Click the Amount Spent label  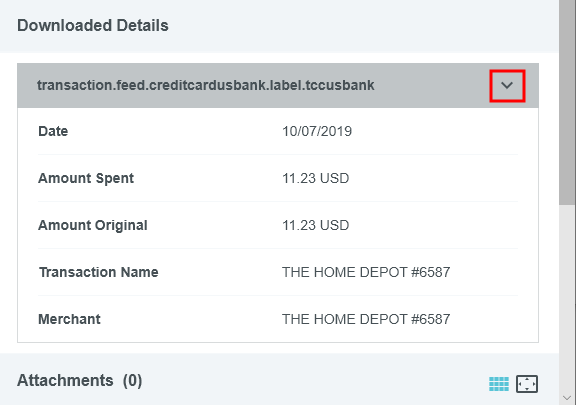pos(86,178)
